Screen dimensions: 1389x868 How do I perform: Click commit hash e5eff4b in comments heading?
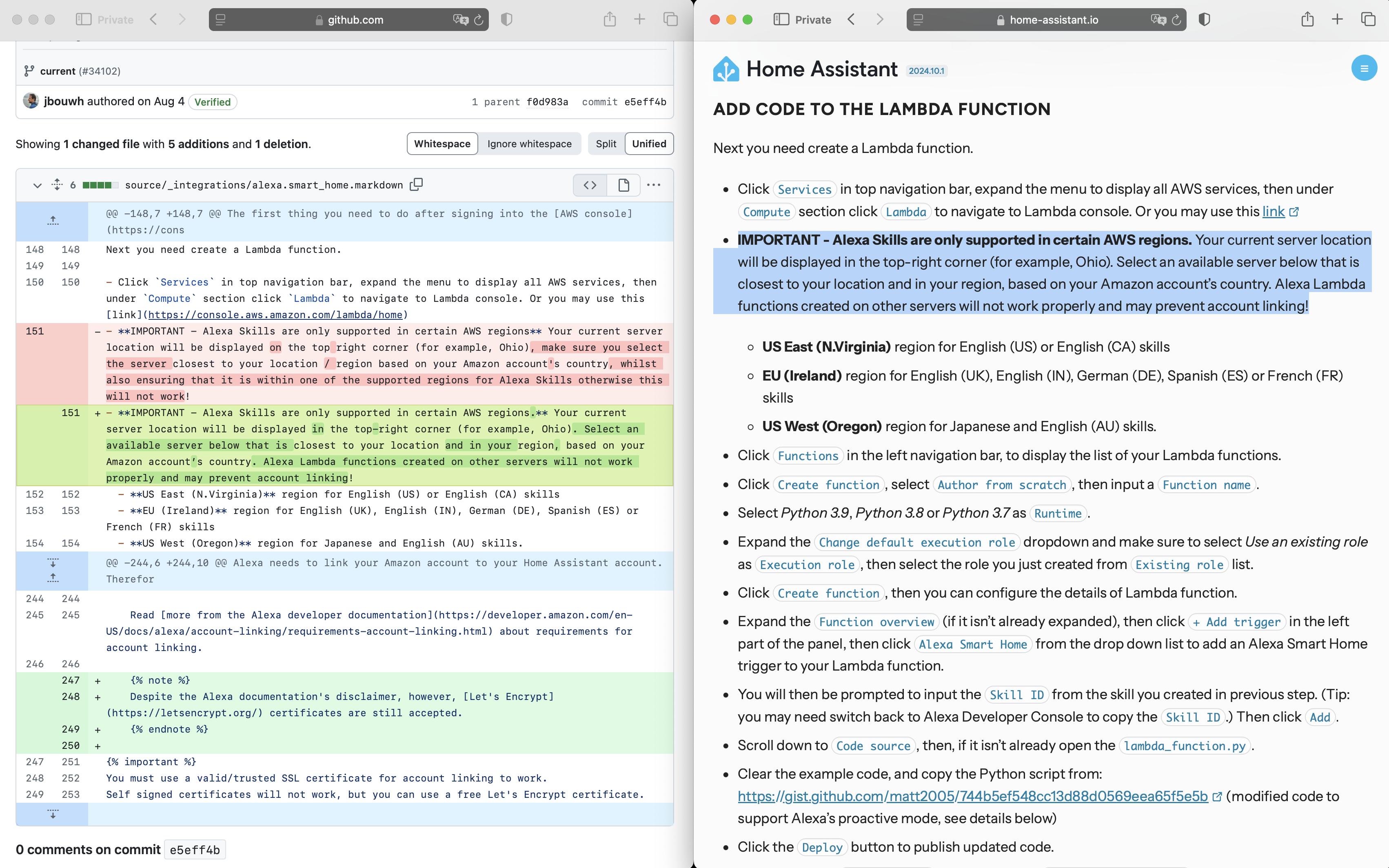tap(195, 850)
